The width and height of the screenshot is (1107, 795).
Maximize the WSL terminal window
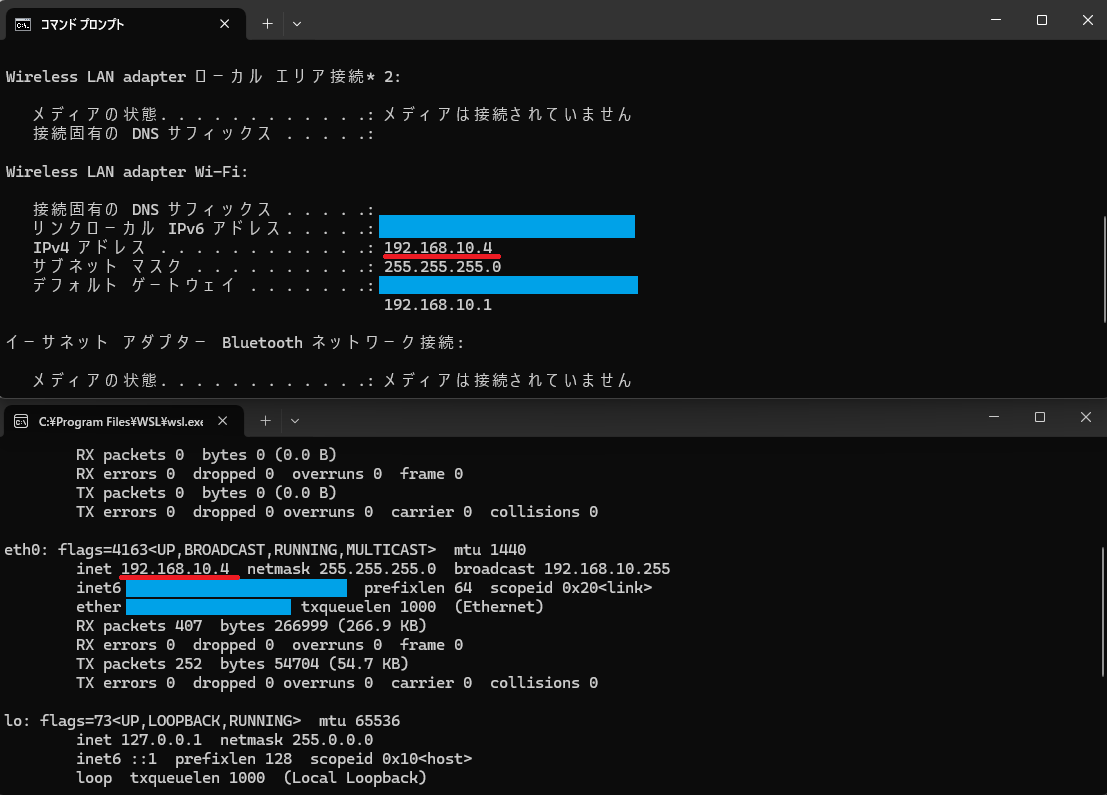[1039, 417]
